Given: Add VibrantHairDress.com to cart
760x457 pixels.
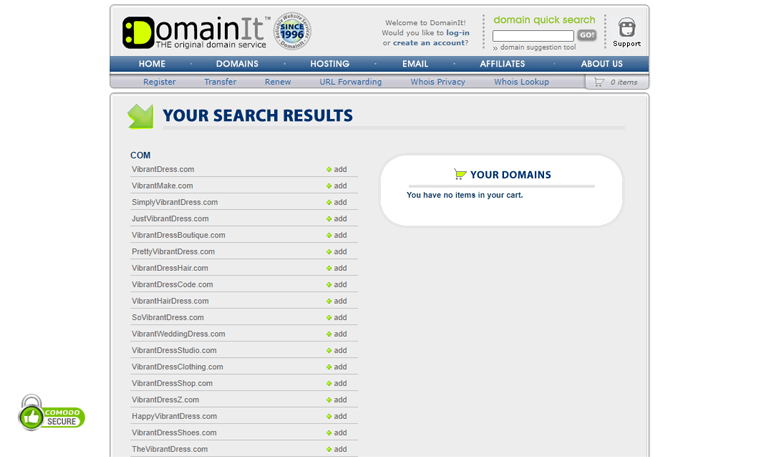Looking at the screenshot, I should (336, 301).
